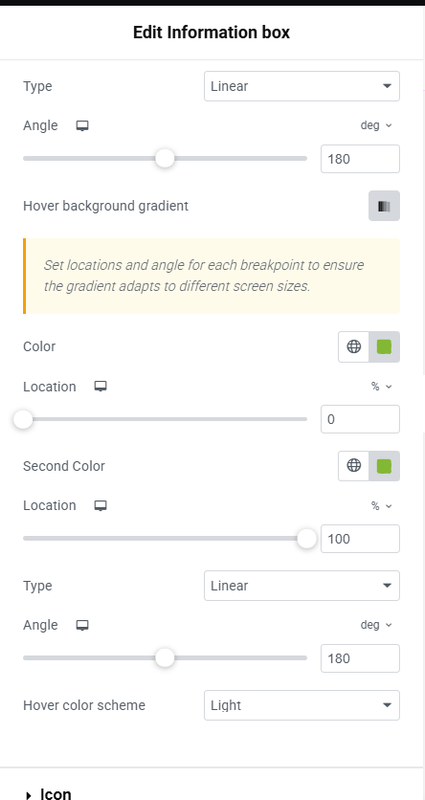Expand the Icon section

click(x=48, y=794)
